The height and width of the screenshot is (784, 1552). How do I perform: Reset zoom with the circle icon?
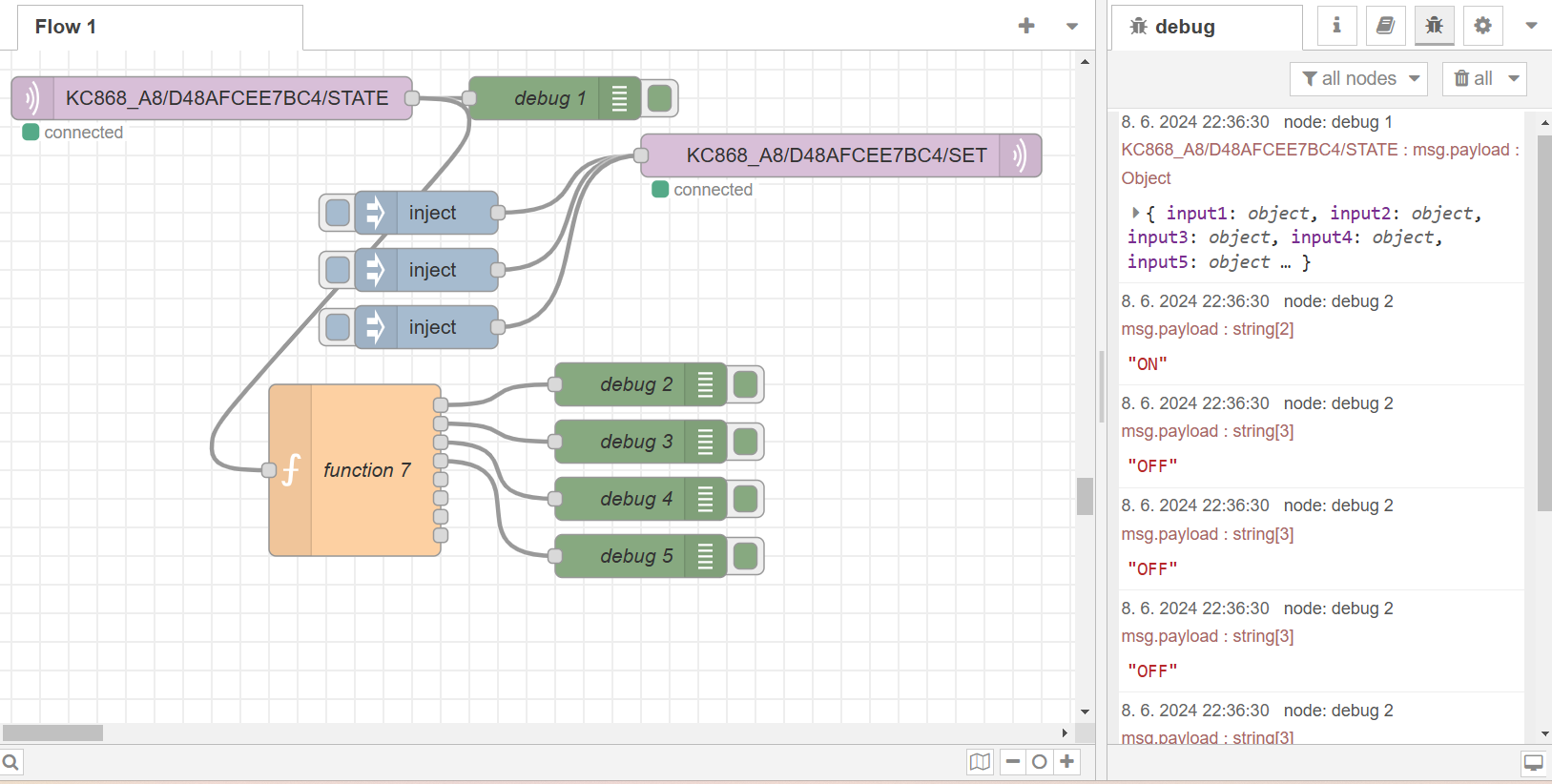coord(1040,761)
